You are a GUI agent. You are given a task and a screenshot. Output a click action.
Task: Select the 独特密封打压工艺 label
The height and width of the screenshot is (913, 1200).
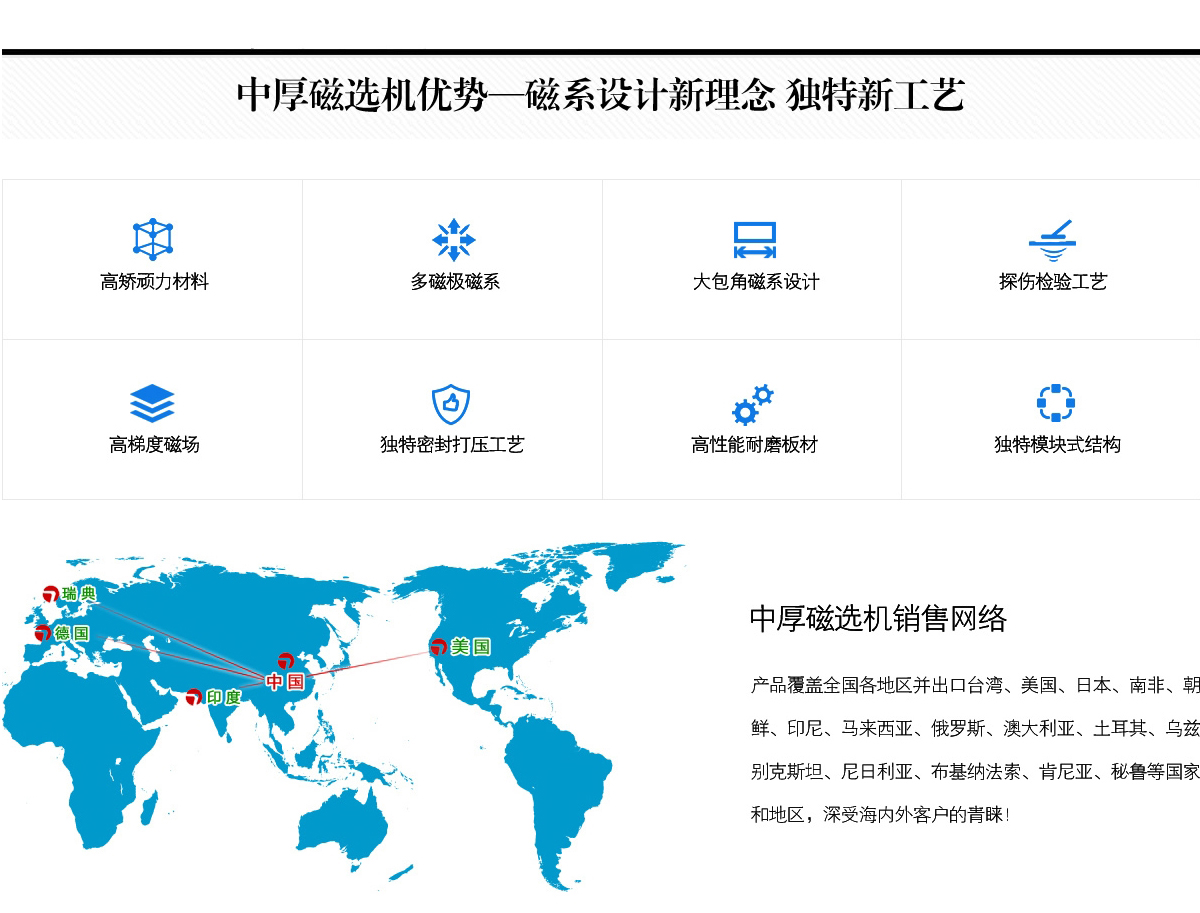(452, 445)
